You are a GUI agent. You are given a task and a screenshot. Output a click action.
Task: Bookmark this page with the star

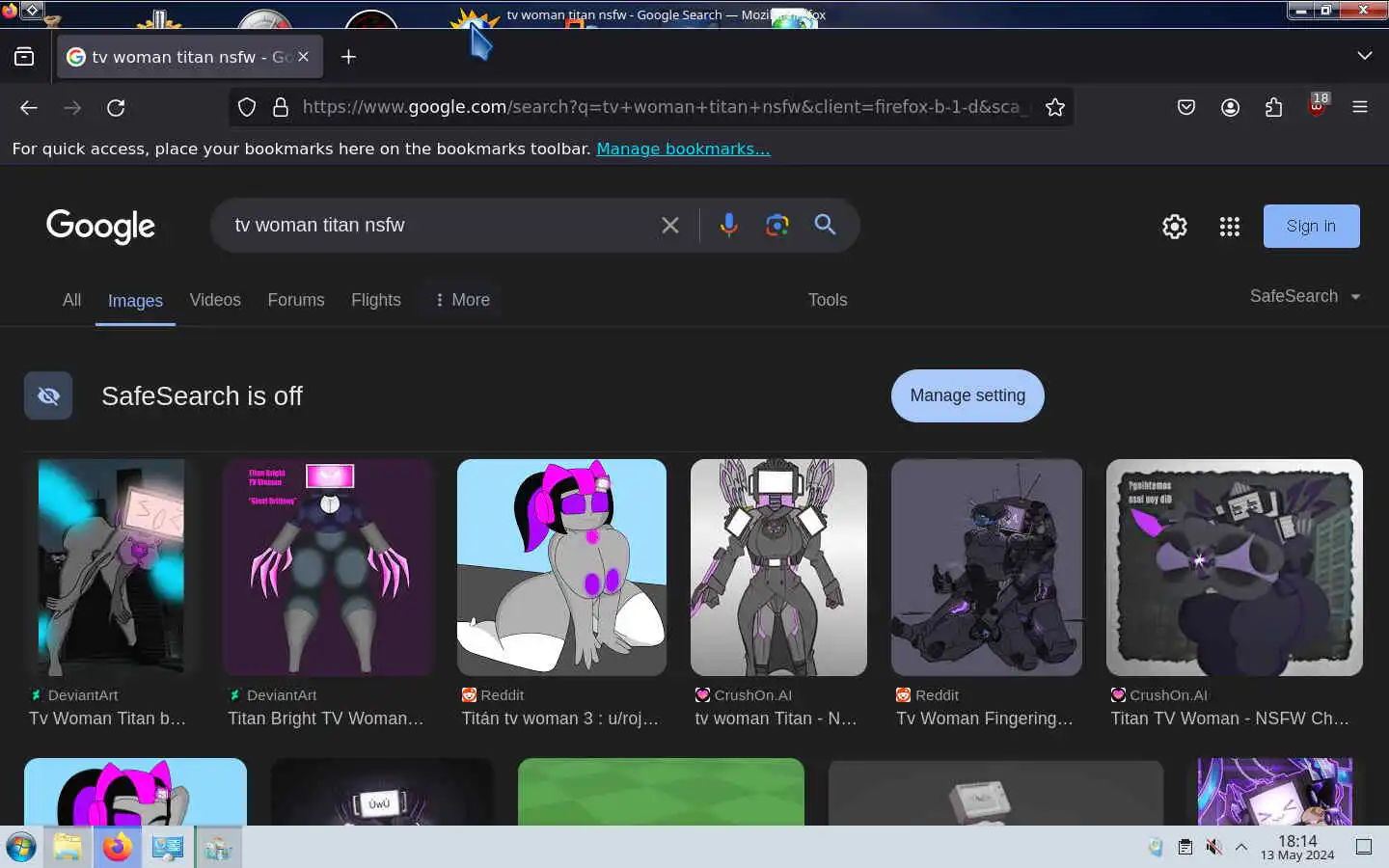tap(1055, 107)
